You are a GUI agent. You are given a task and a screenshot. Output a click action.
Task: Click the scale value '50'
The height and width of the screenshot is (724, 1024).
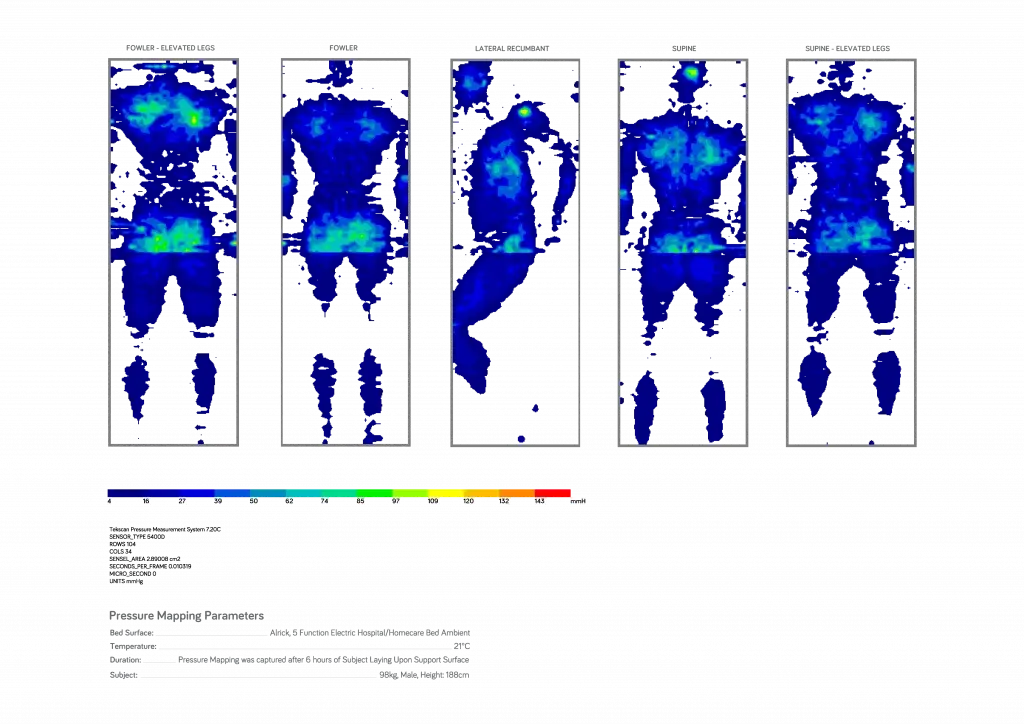(x=253, y=501)
